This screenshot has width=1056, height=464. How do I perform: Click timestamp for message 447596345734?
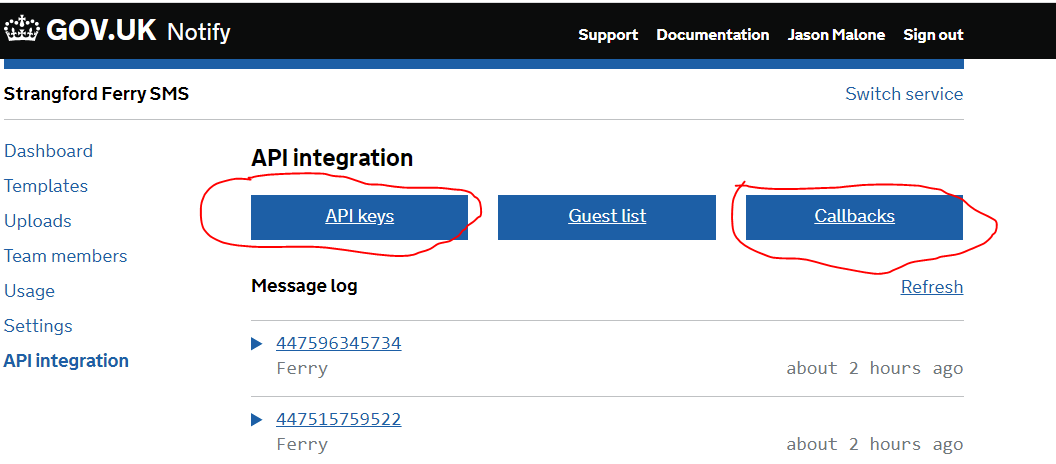[x=875, y=368]
